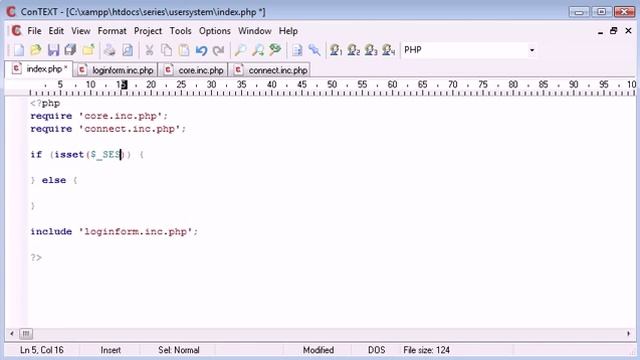Screen dimensions: 640x360
Task: Click the 'DOS' status bar entry
Action: click(x=376, y=350)
